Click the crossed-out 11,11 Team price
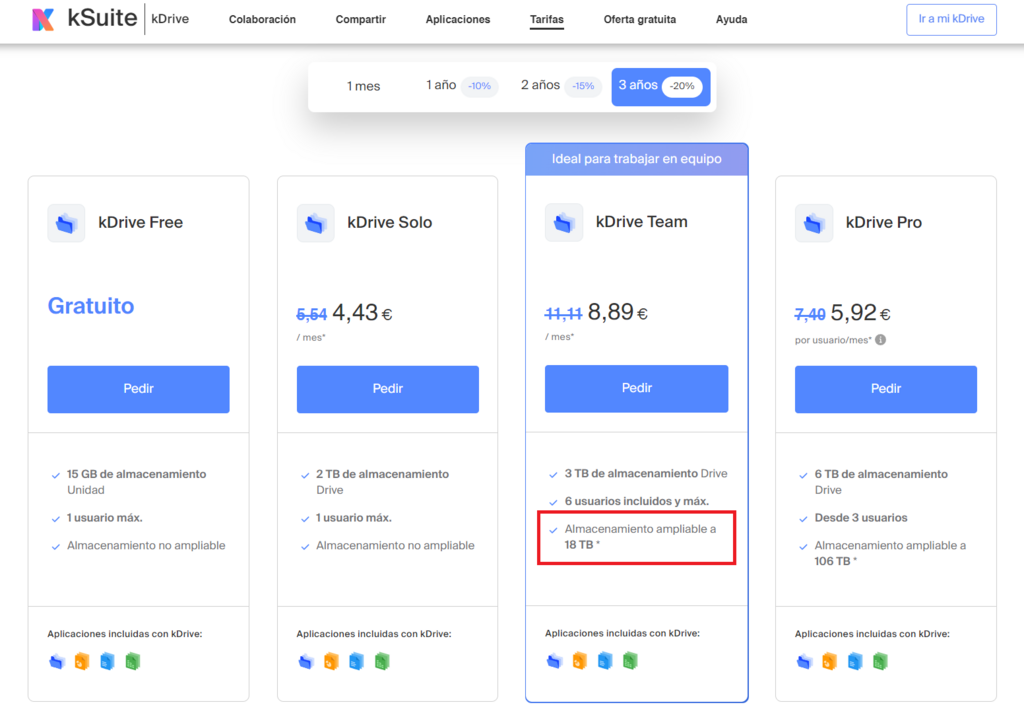 pos(563,314)
